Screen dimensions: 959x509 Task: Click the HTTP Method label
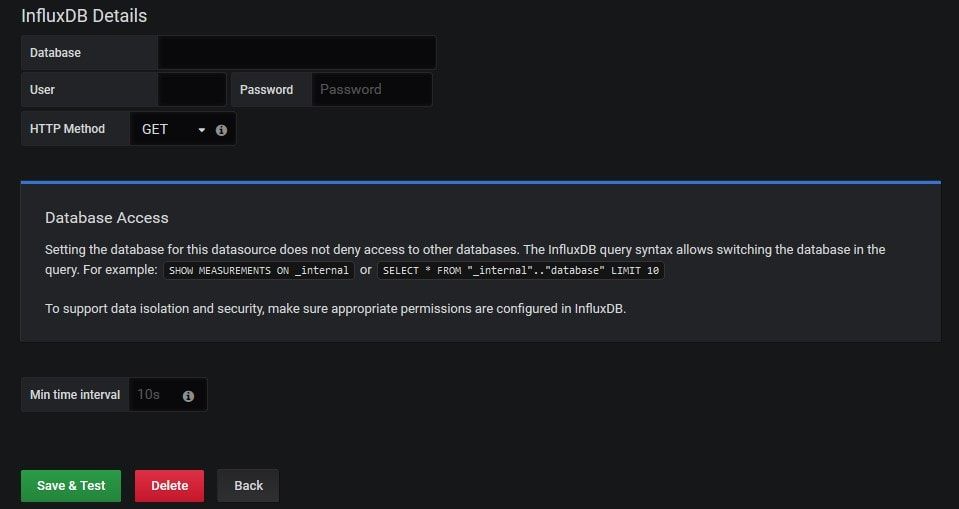point(67,128)
